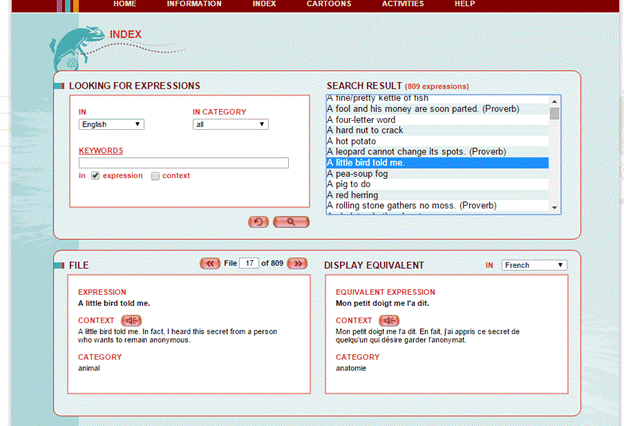The width and height of the screenshot is (624, 426).
Task: Go to previous file with double-left arrow
Action: [210, 264]
